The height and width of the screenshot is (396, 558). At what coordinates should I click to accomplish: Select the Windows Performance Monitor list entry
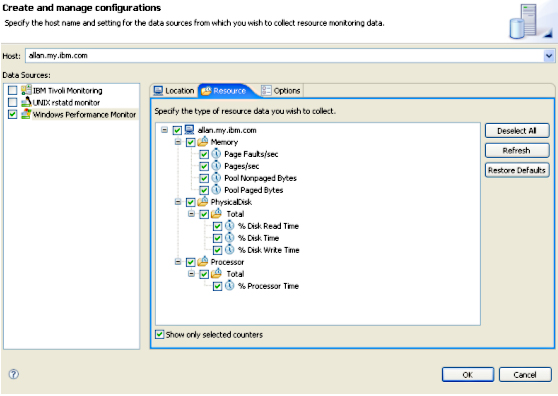pyautogui.click(x=84, y=115)
